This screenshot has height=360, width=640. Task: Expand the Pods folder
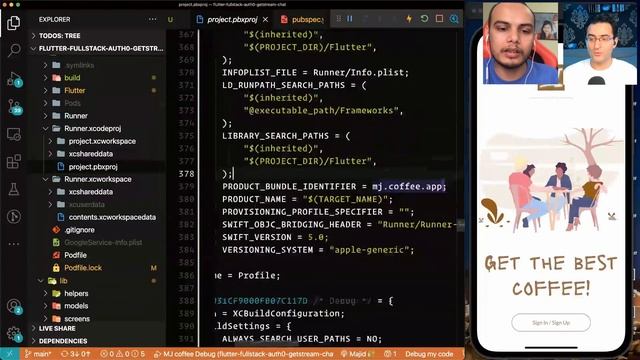[72, 103]
